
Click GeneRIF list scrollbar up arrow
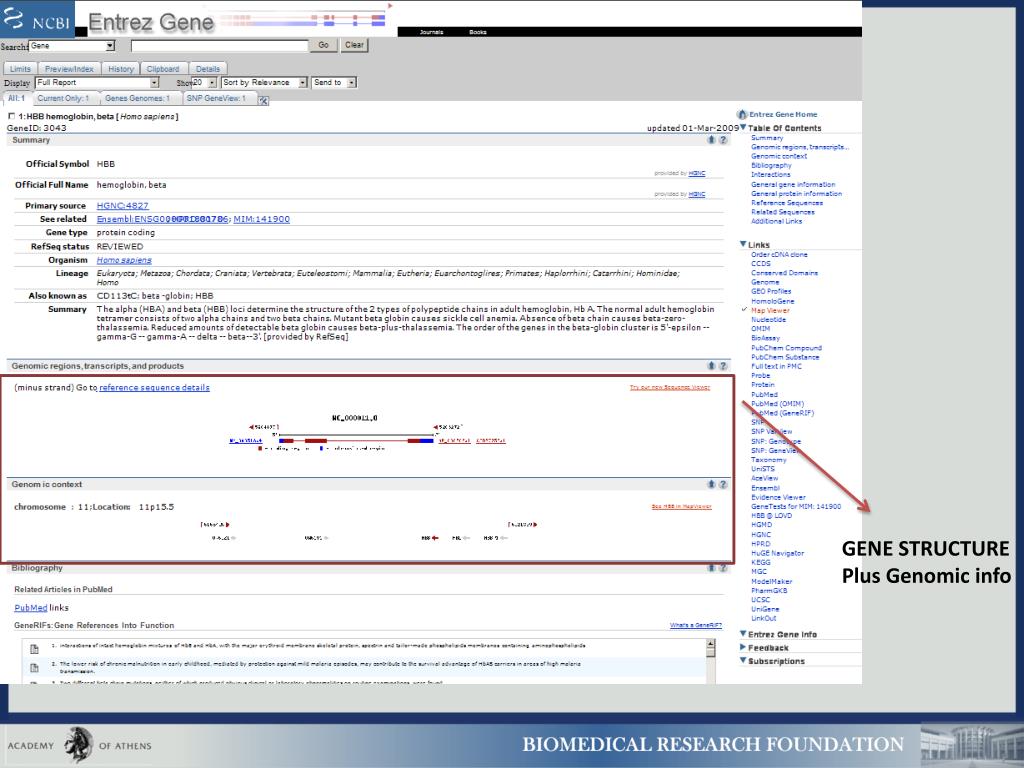(711, 645)
